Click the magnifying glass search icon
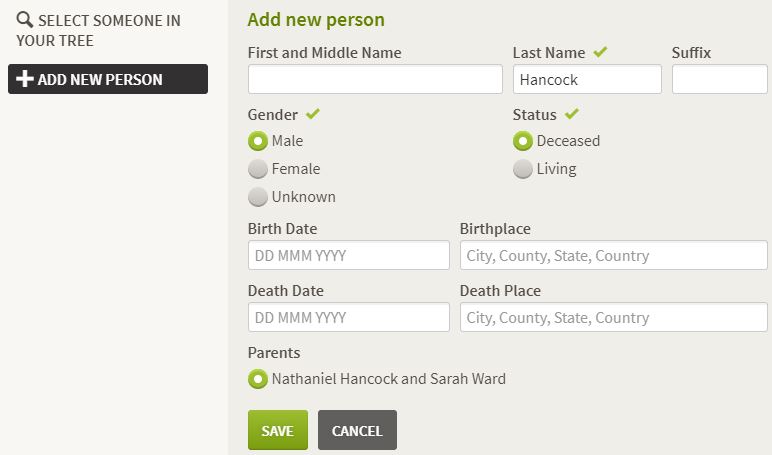The width and height of the screenshot is (772, 455). 24,20
